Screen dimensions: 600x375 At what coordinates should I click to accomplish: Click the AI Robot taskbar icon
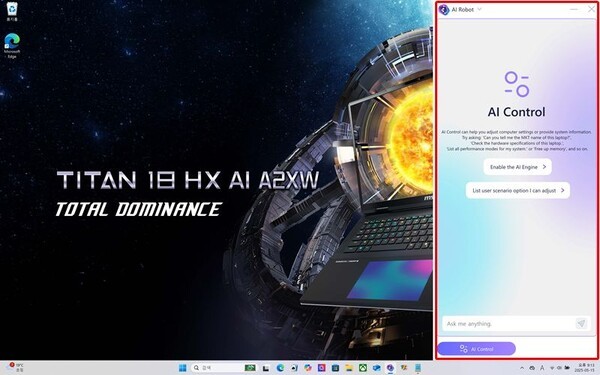[390, 368]
